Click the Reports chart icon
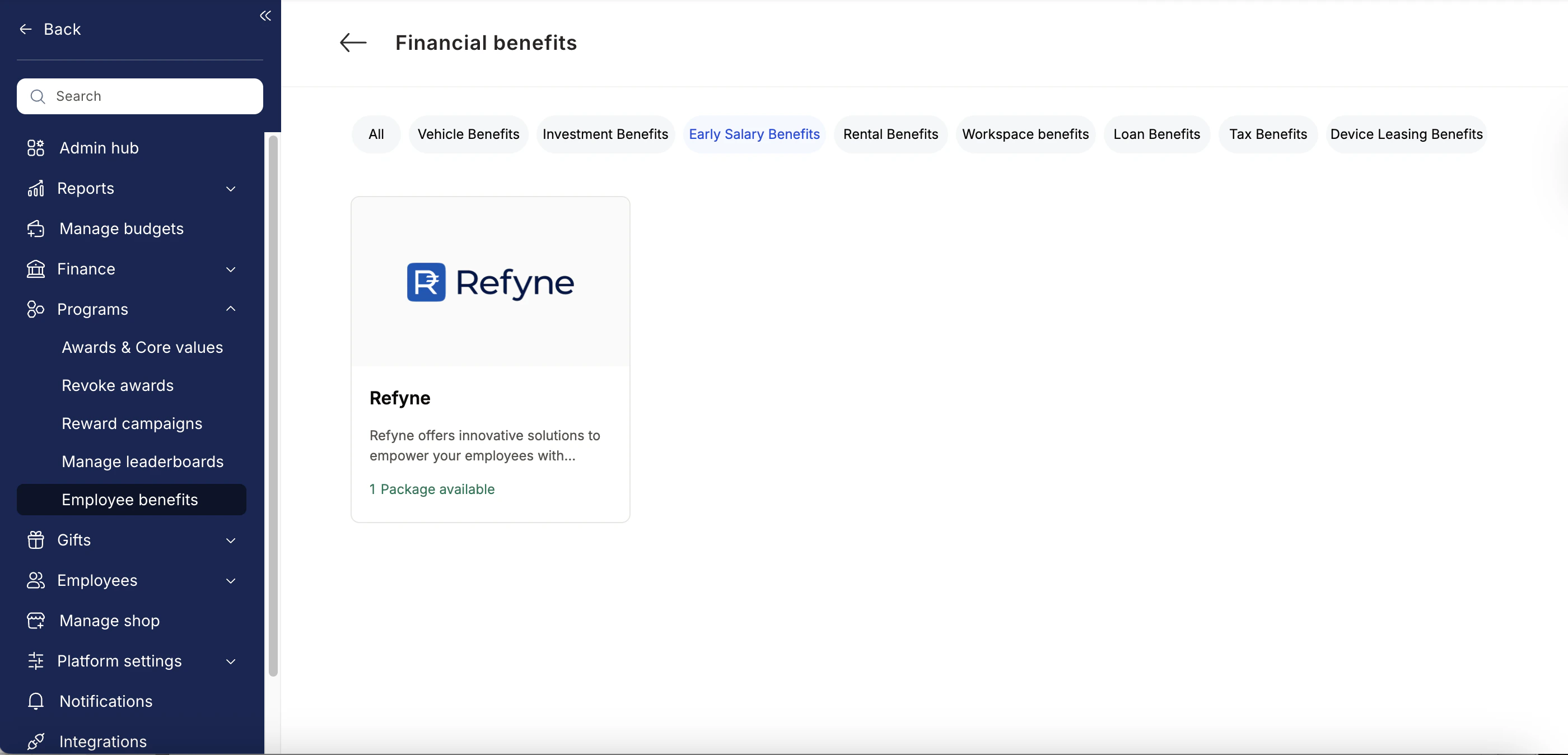1568x755 pixels. (x=36, y=188)
